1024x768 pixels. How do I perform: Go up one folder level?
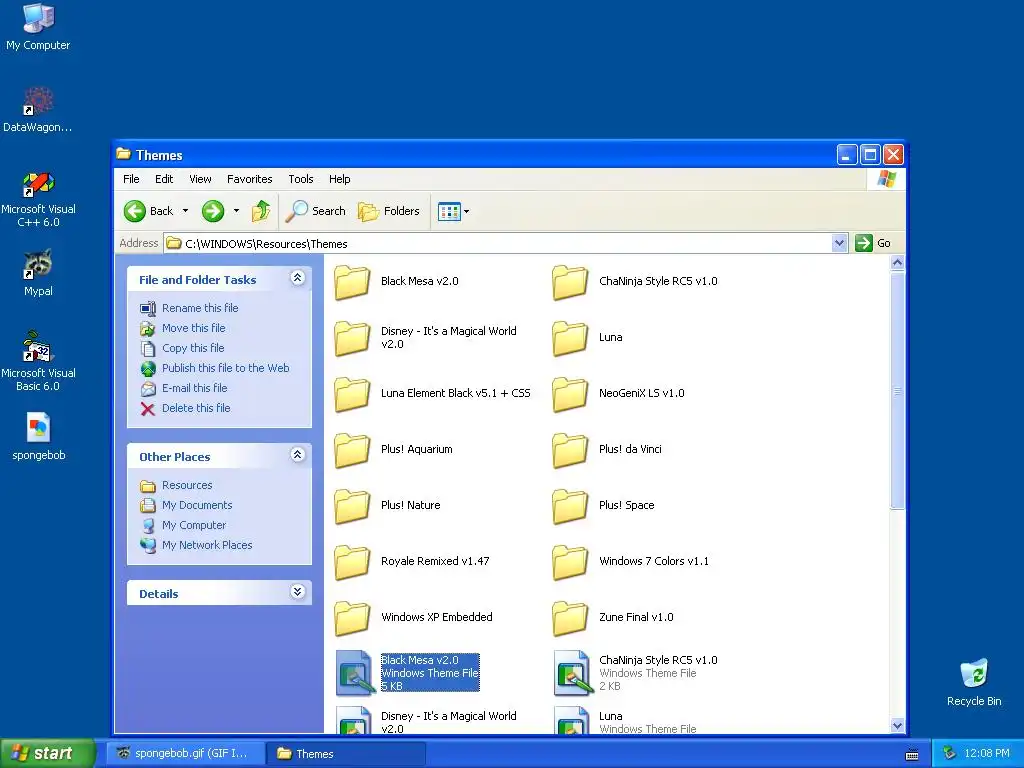(x=261, y=211)
